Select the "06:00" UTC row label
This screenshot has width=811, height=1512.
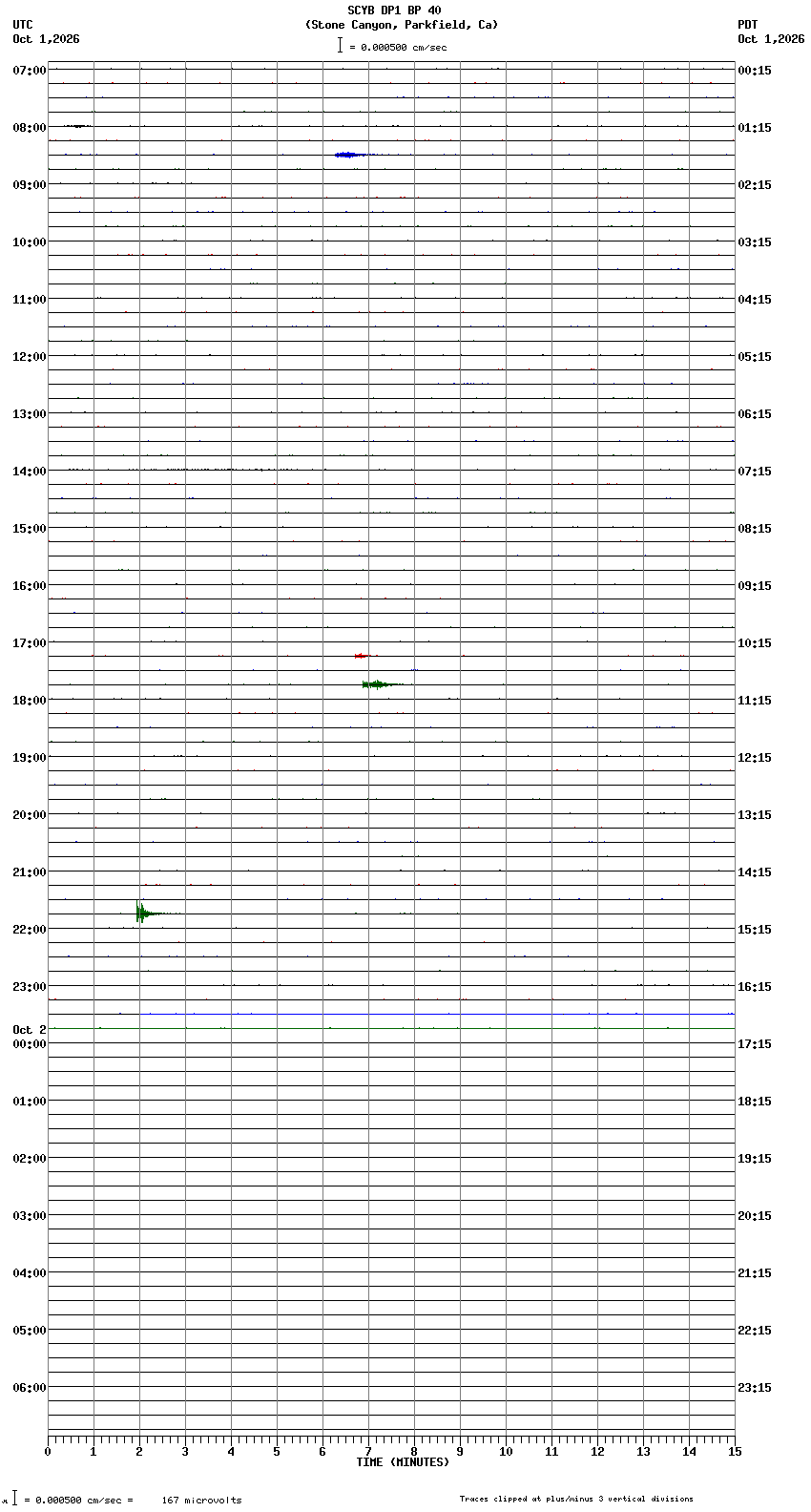pos(30,1388)
